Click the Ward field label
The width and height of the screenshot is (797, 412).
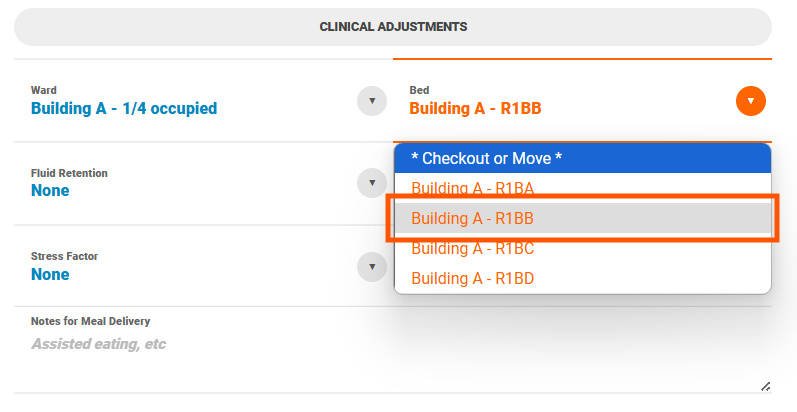pos(44,90)
